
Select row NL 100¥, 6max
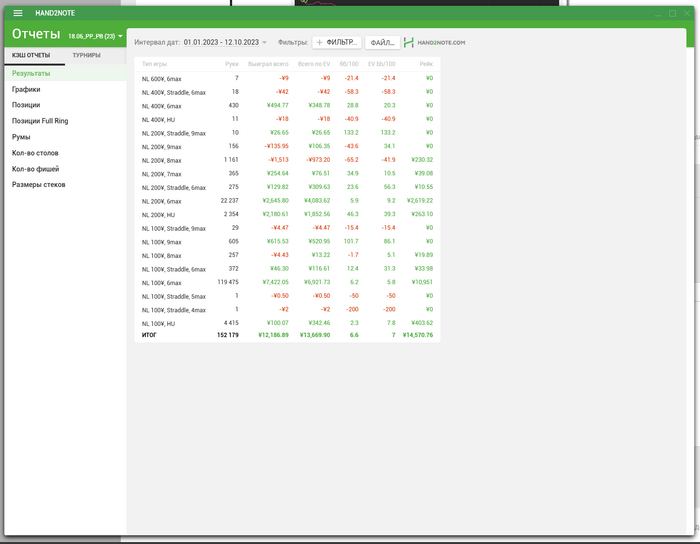[287, 282]
